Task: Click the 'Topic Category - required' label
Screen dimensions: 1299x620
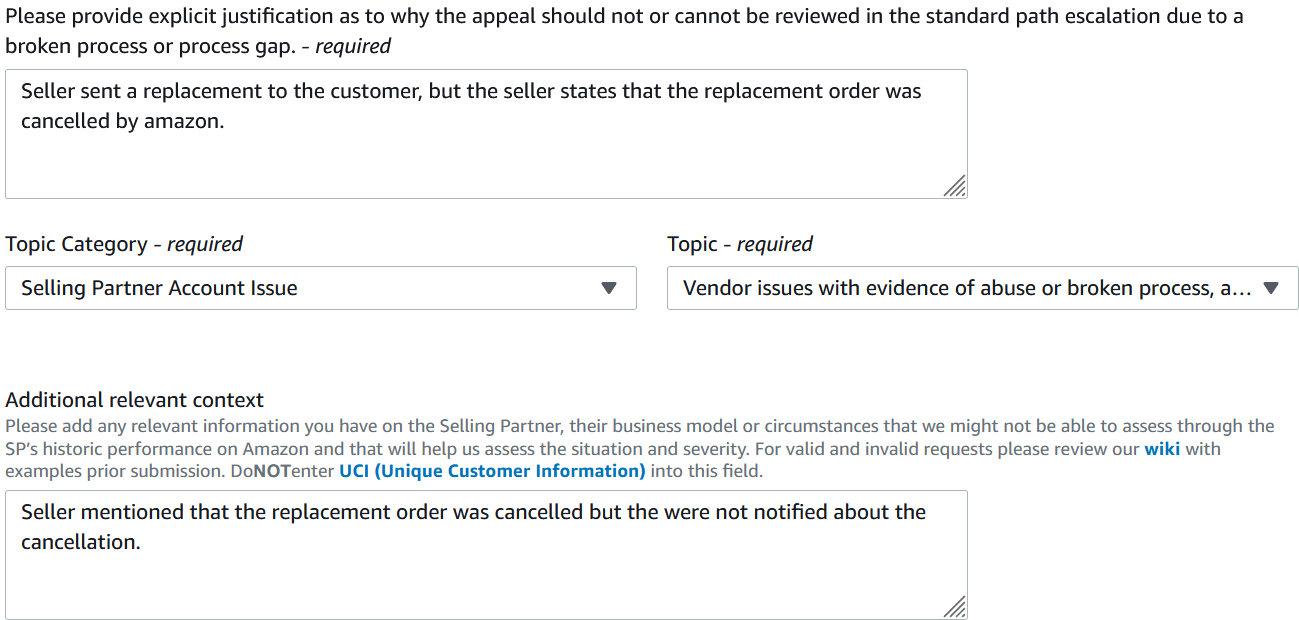Action: [124, 244]
